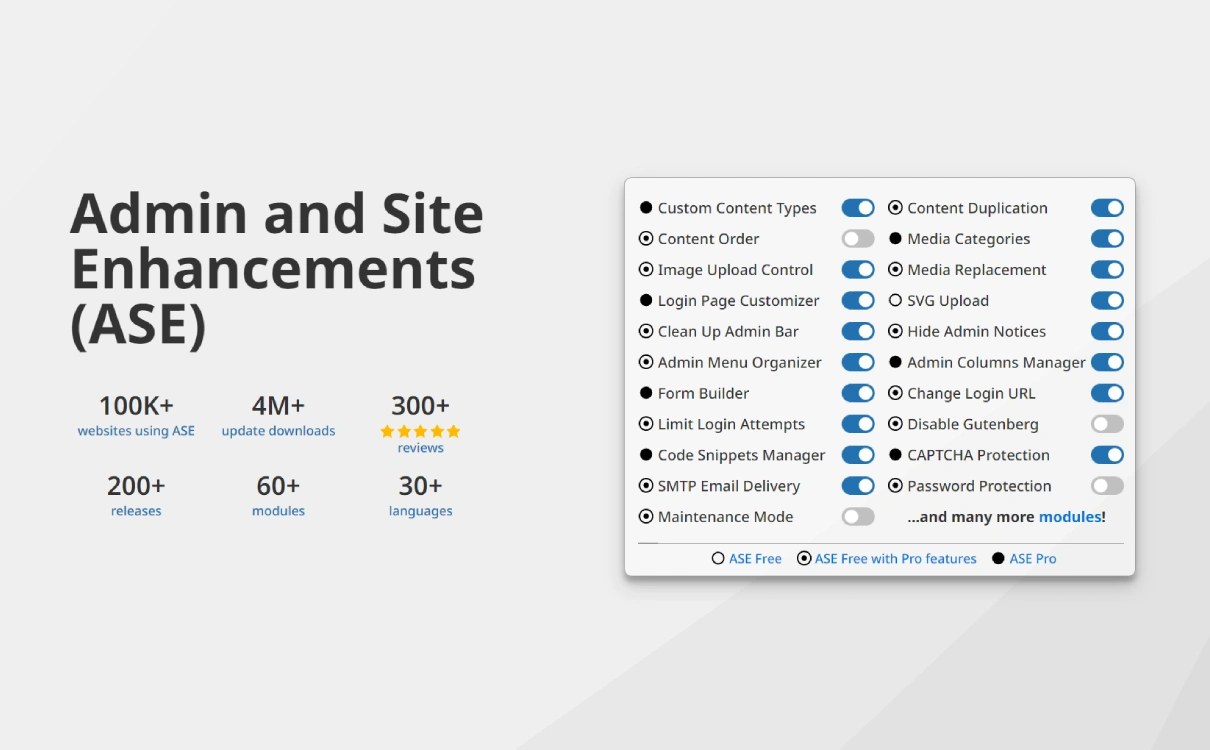This screenshot has height=750, width=1210.
Task: Click the 'reviews' link under stars
Action: coord(420,448)
